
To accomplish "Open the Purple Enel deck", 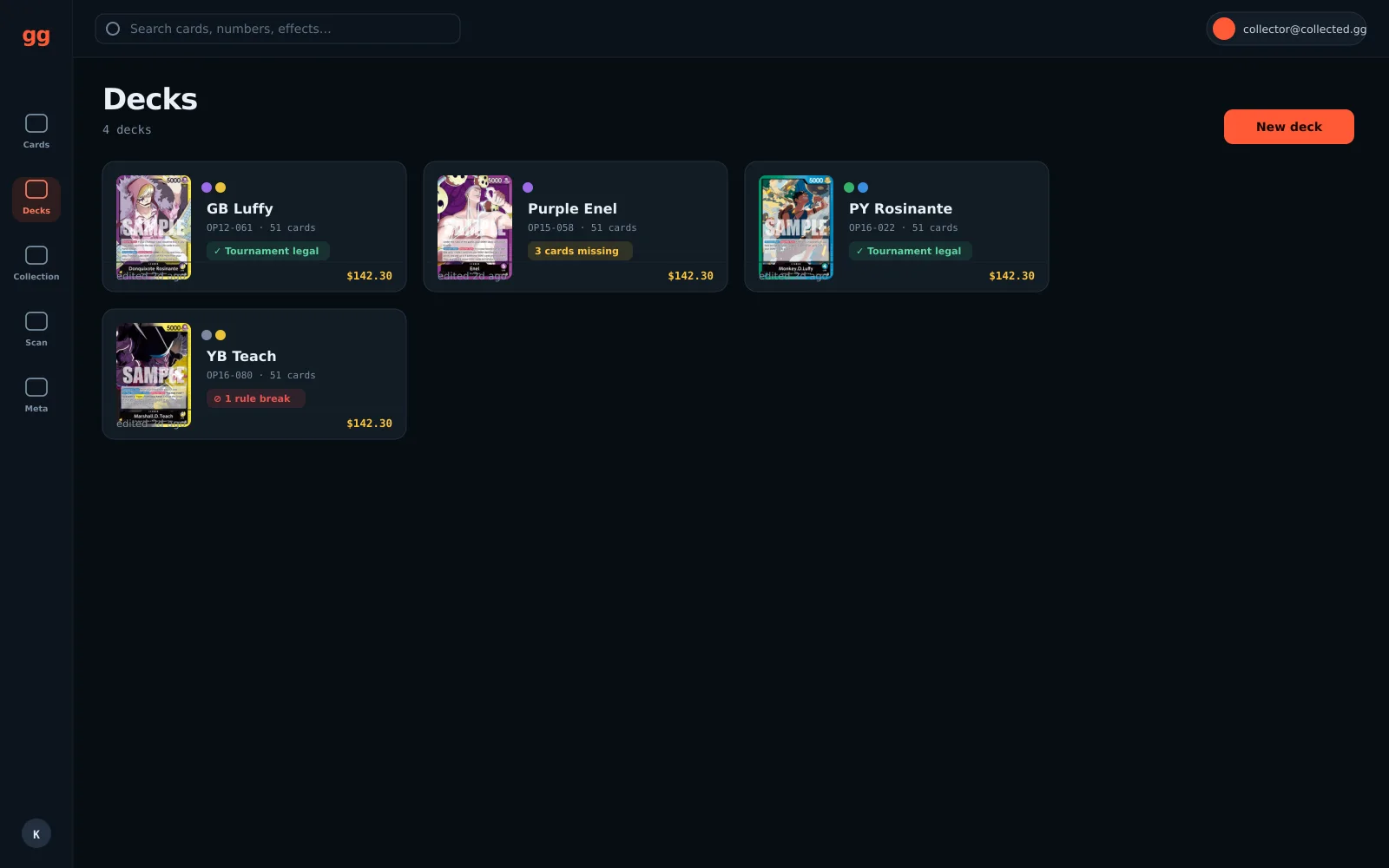I will click(576, 227).
